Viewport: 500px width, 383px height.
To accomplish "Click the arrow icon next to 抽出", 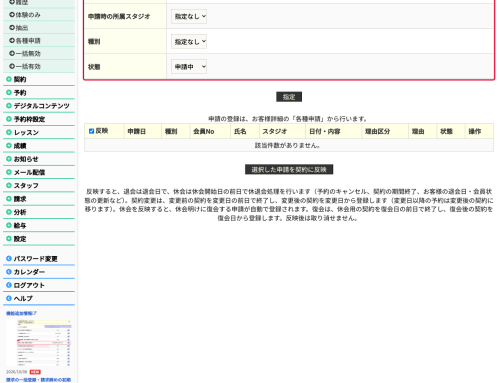I will tap(12, 28).
